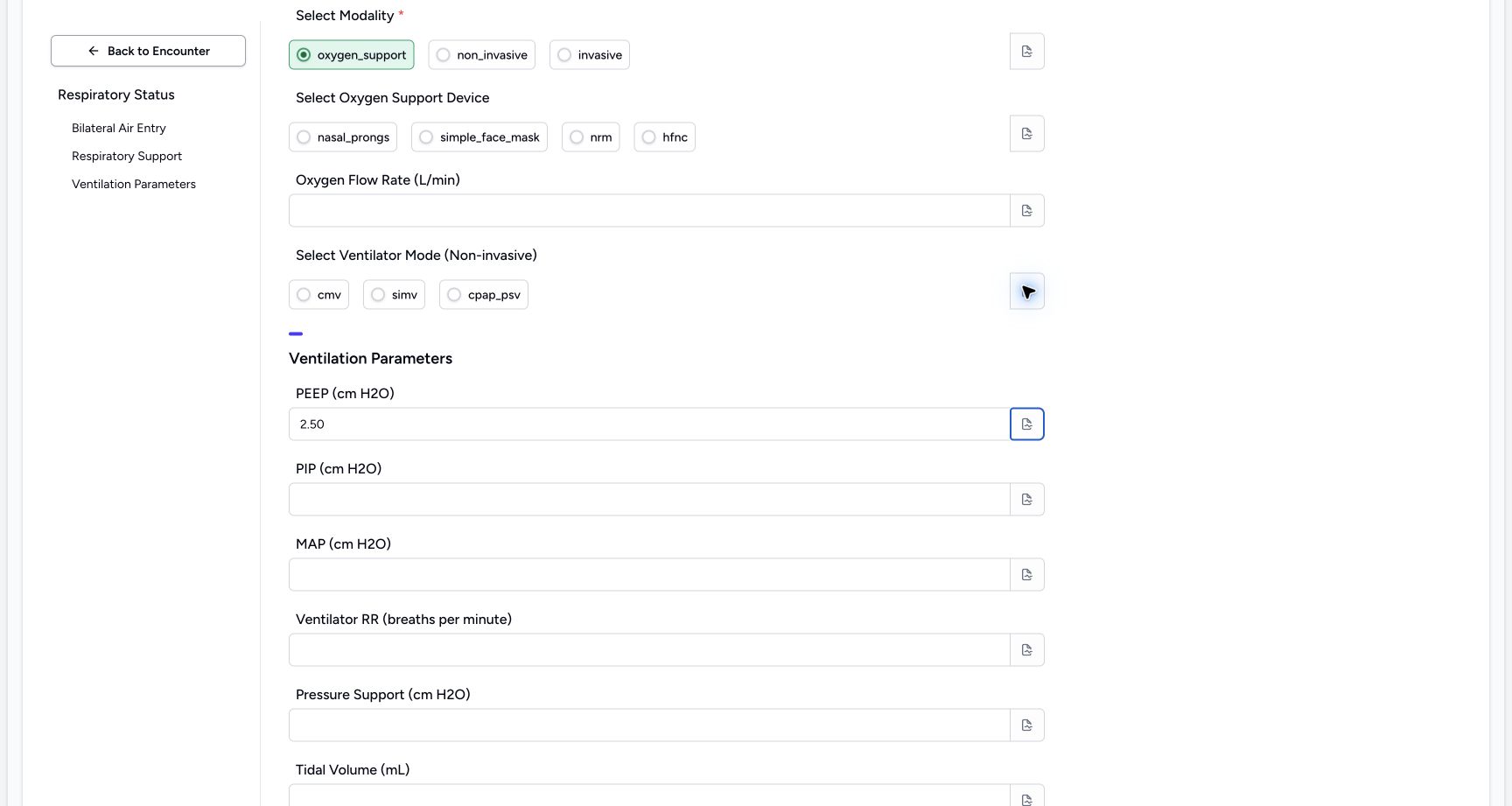Focus the Oxygen Flow Rate input
This screenshot has width=1512, height=806.
(649, 211)
